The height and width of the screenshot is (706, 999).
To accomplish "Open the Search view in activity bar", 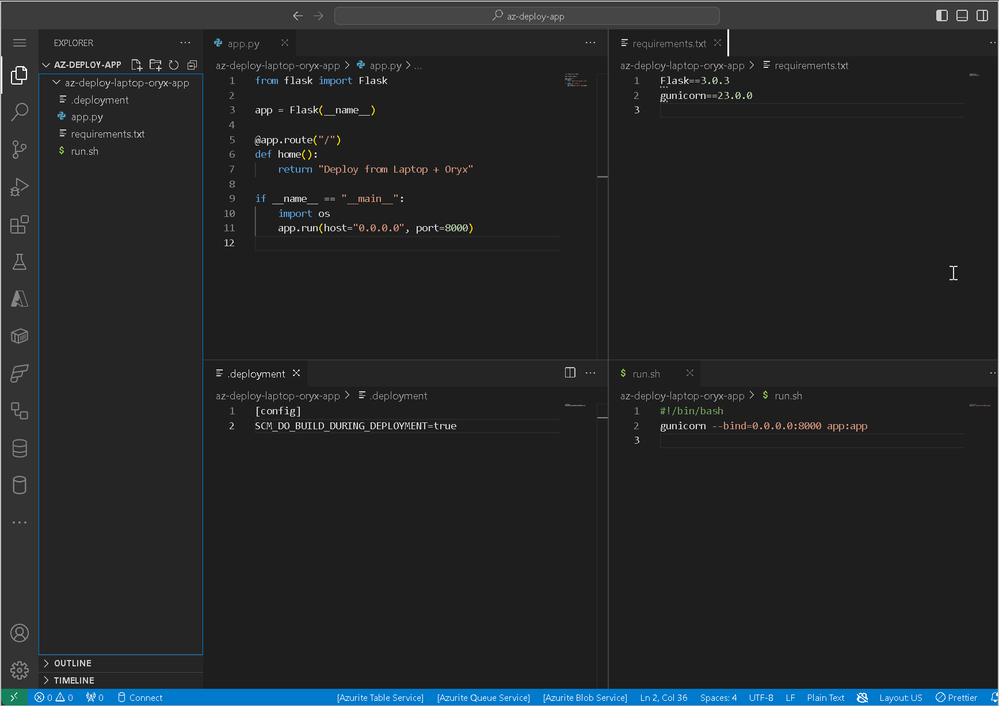I will (x=19, y=112).
